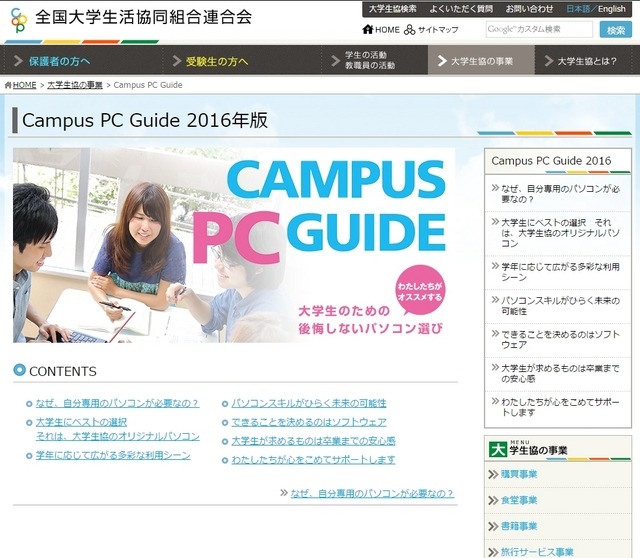Click the co-op logo in the header
The height and width of the screenshot is (558, 640).
19,20
